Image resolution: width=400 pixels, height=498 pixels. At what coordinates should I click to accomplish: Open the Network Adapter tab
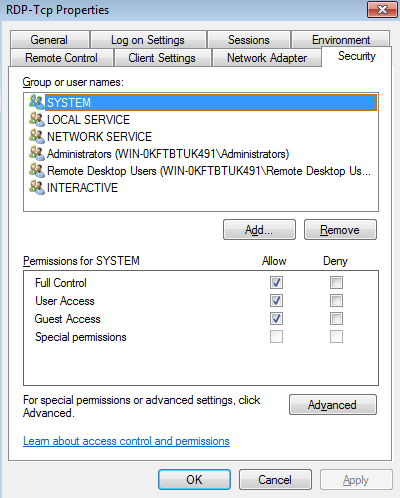pyautogui.click(x=267, y=58)
